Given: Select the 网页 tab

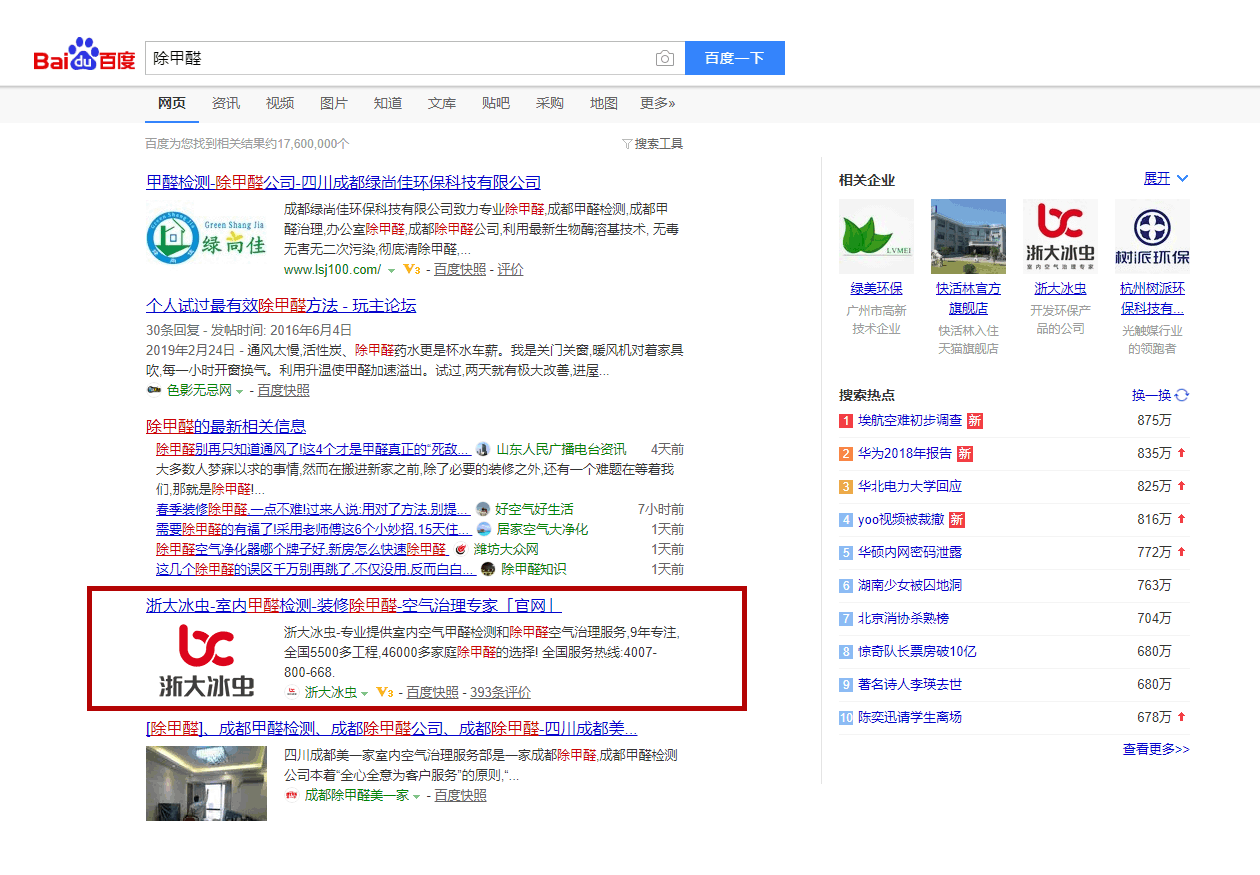Looking at the screenshot, I should (x=172, y=103).
